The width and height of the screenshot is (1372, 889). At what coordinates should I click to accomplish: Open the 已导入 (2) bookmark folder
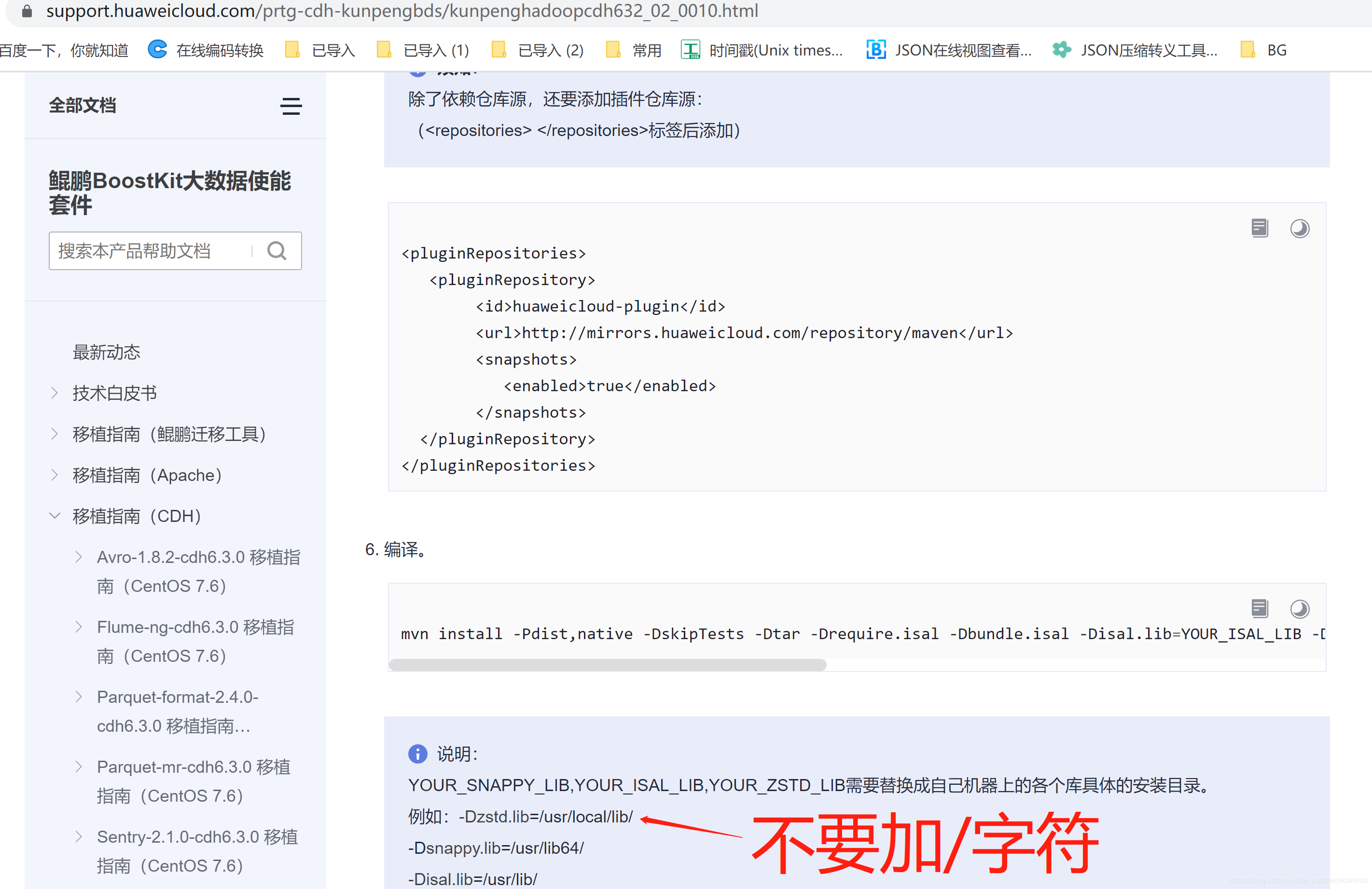[x=537, y=50]
